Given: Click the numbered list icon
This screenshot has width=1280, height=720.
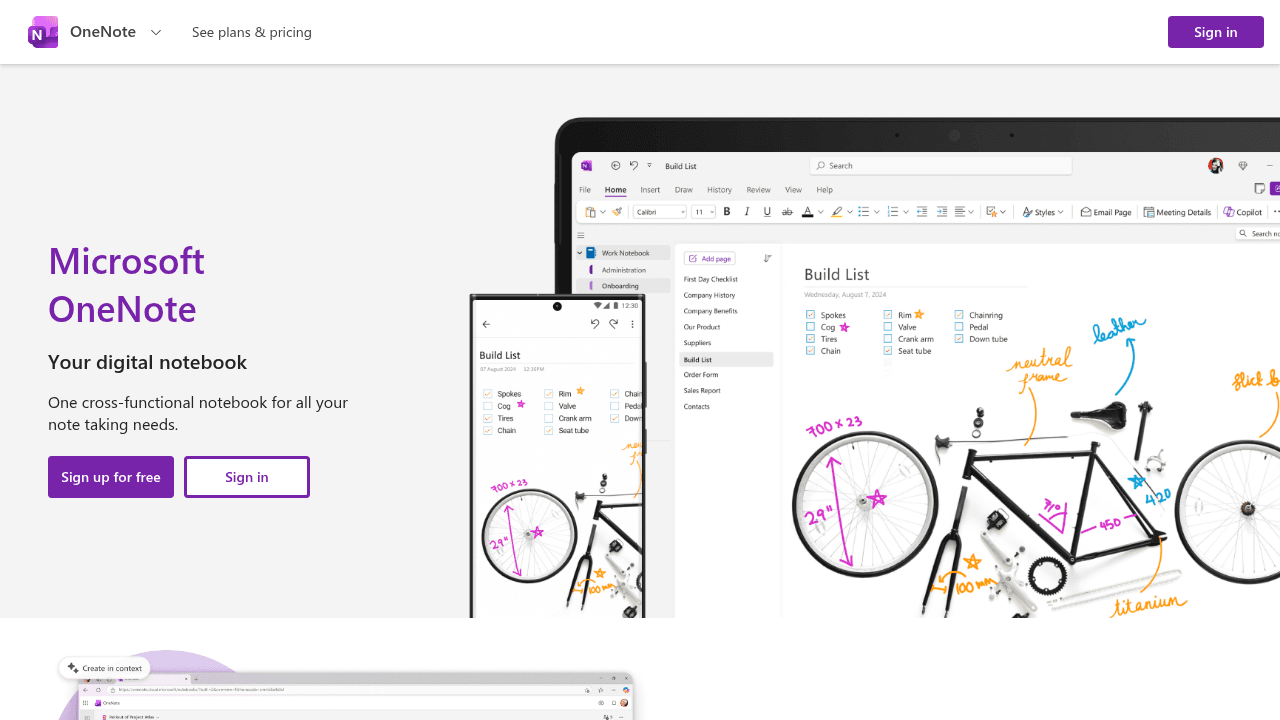Looking at the screenshot, I should (x=893, y=212).
